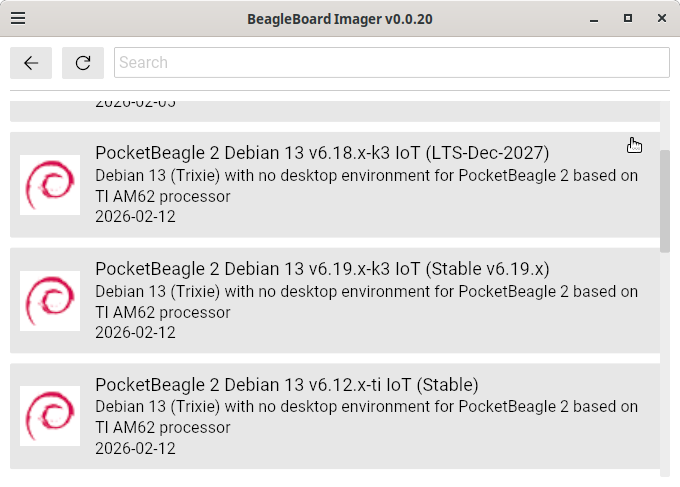Select PocketBeagle 2 Debian 13 v6.12.x-ti IoT title
Image resolution: width=680 pixels, height=487 pixels.
[287, 385]
